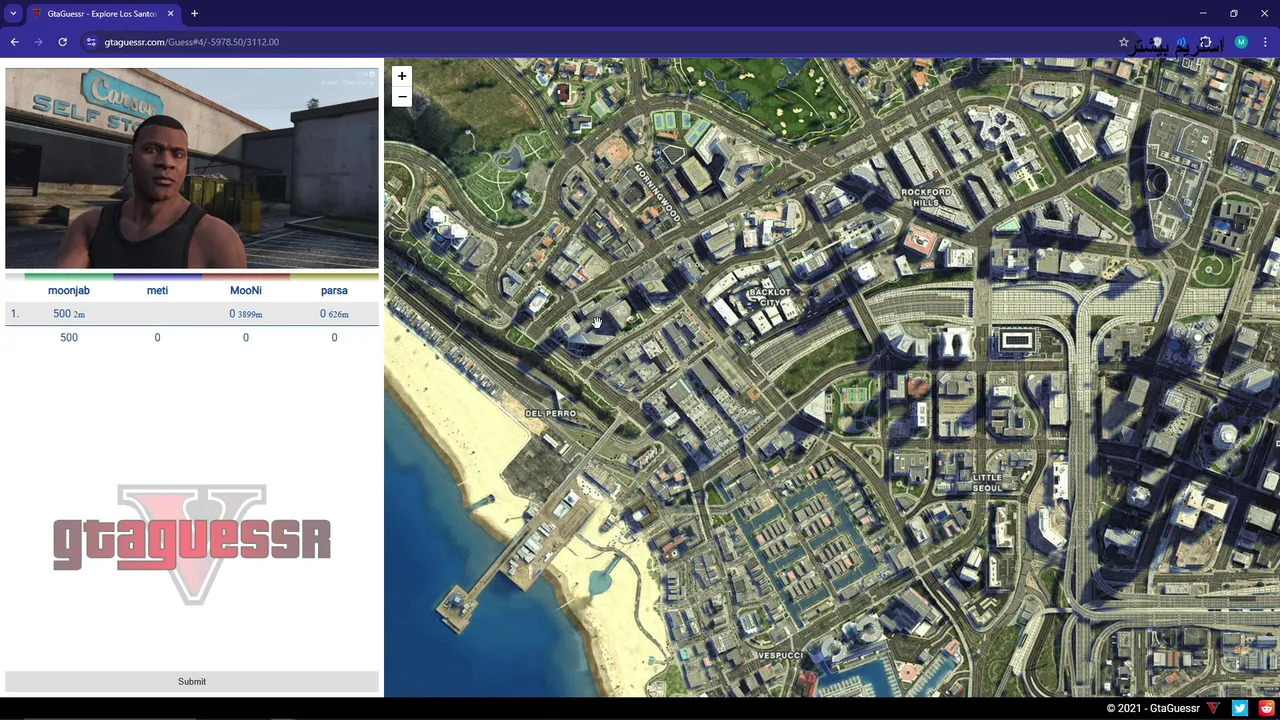
Task: Click the © 2021 - GtaGuessr footer text
Action: (x=1153, y=708)
